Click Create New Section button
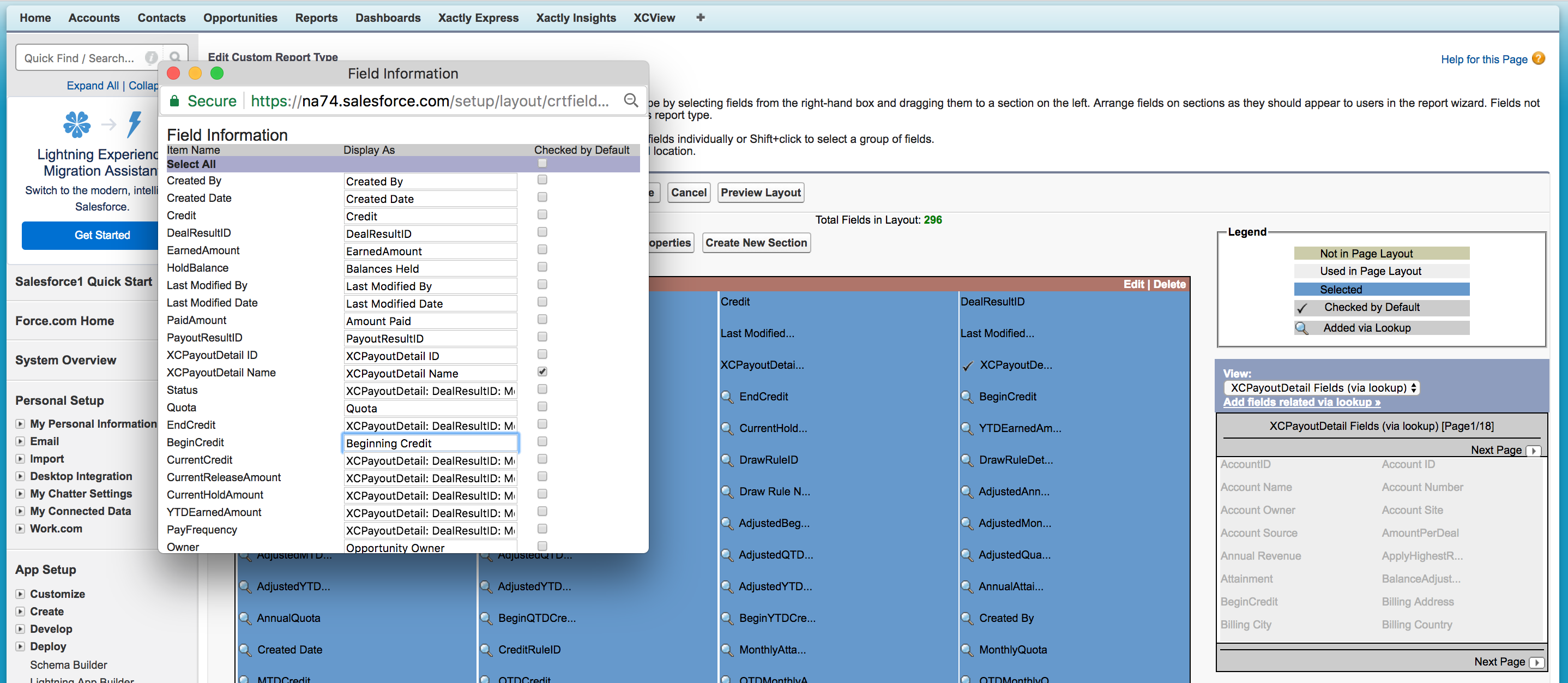Viewport: 1568px width, 683px height. [x=757, y=243]
